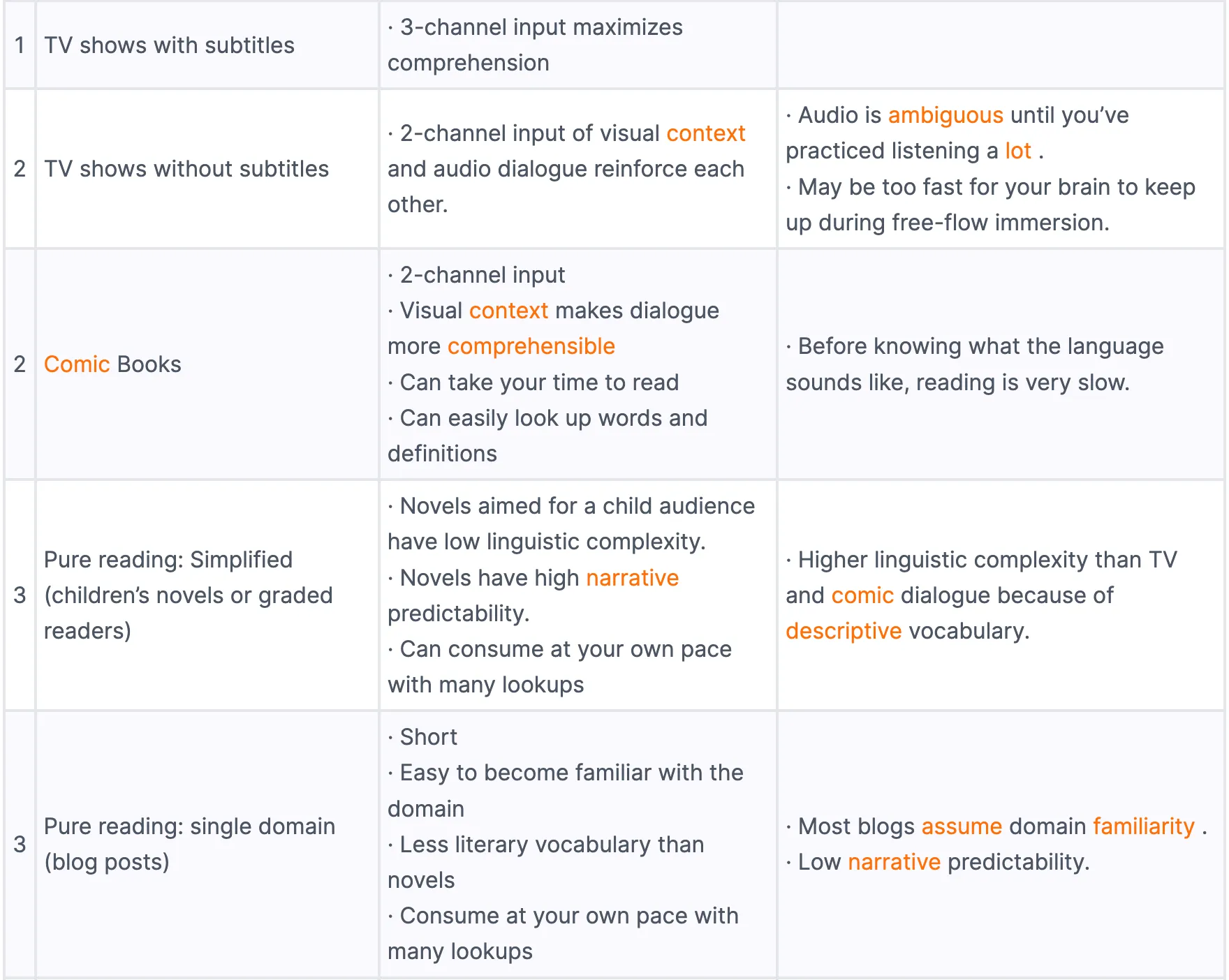Click the orange 'assume' link
1229x980 pixels.
coord(962,826)
